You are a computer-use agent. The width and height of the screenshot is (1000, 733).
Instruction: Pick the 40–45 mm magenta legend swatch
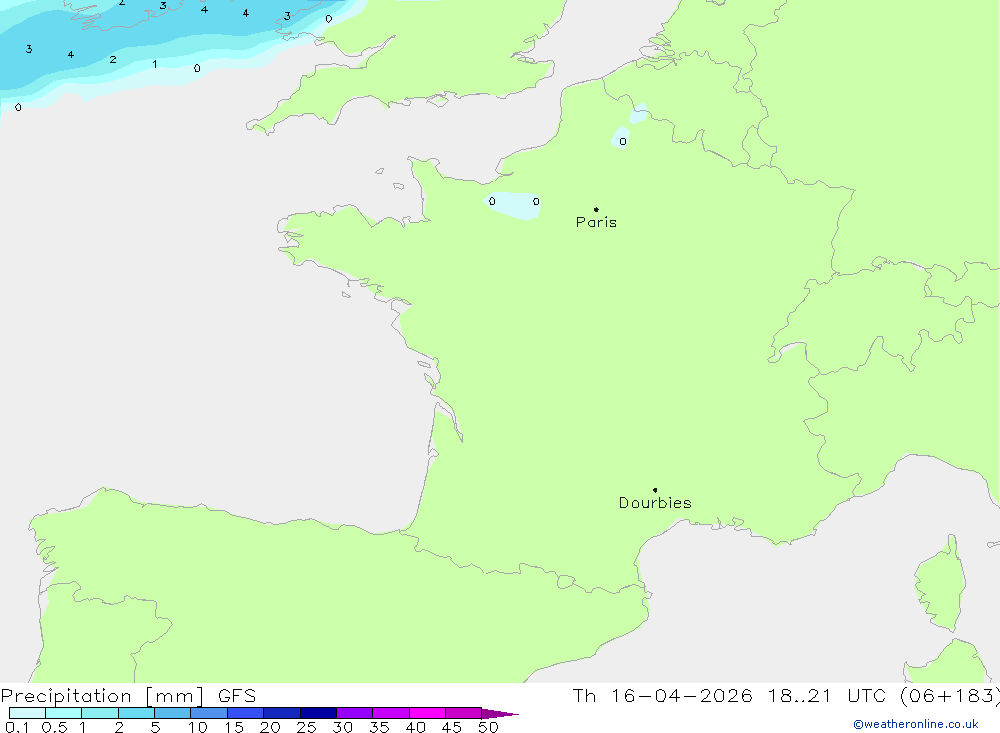(427, 713)
